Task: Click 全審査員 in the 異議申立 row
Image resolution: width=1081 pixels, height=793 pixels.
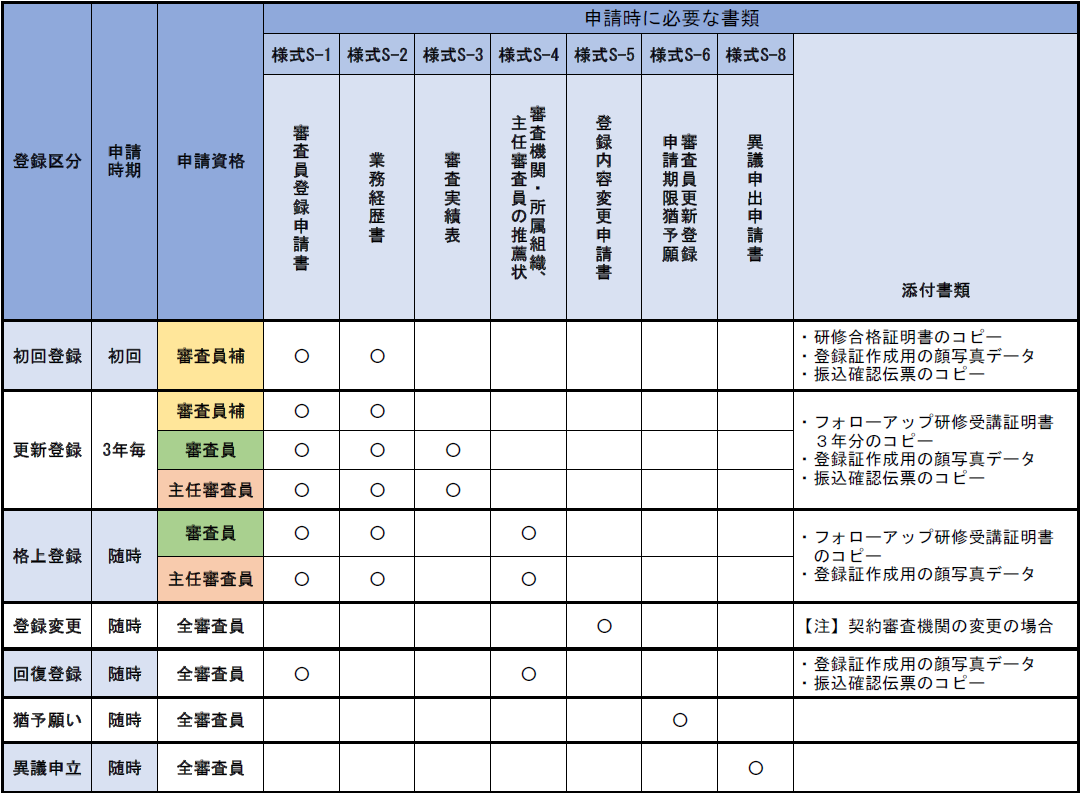Action: [x=210, y=767]
